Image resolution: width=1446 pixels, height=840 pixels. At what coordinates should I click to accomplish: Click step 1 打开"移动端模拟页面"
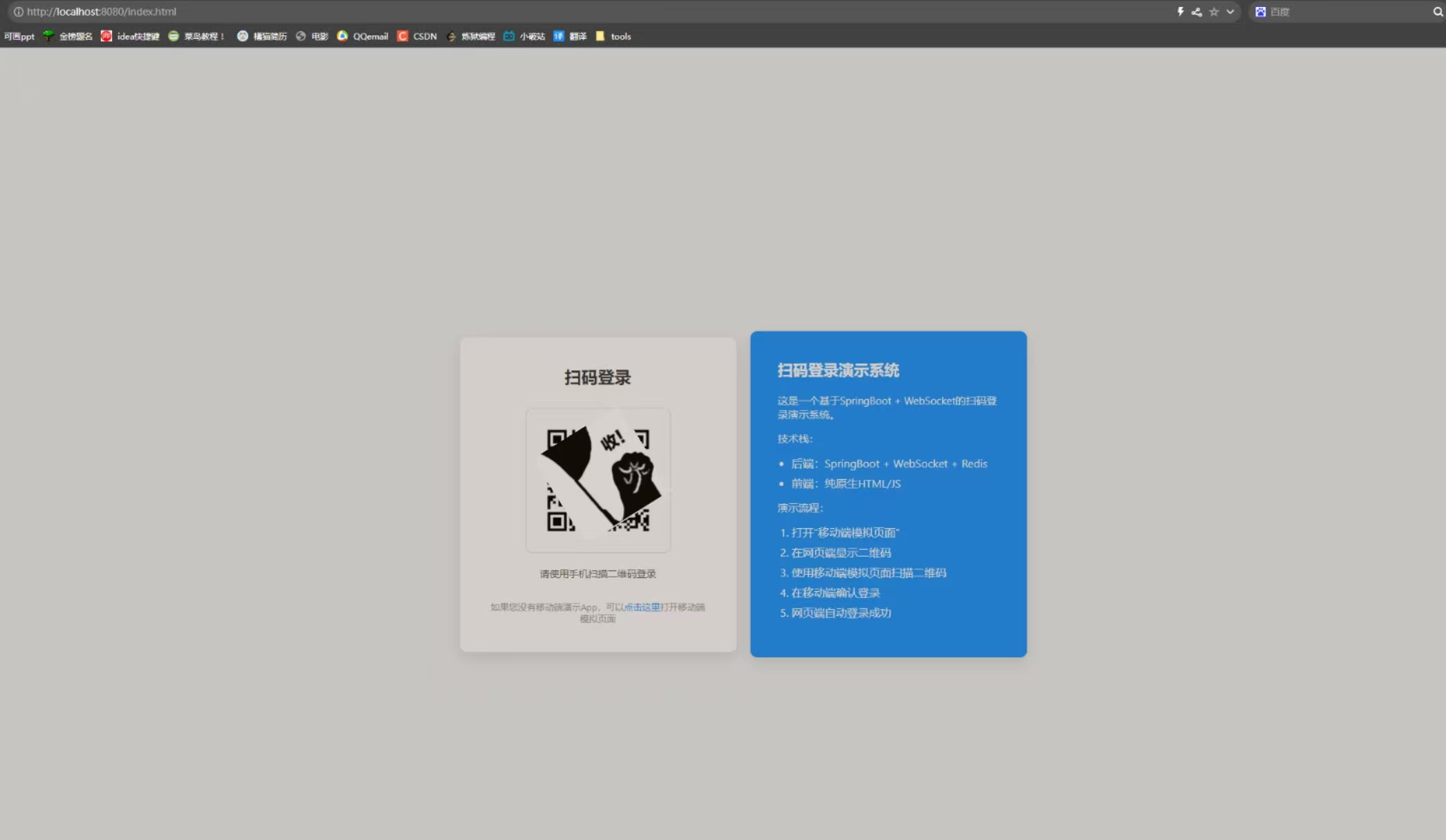click(x=840, y=532)
